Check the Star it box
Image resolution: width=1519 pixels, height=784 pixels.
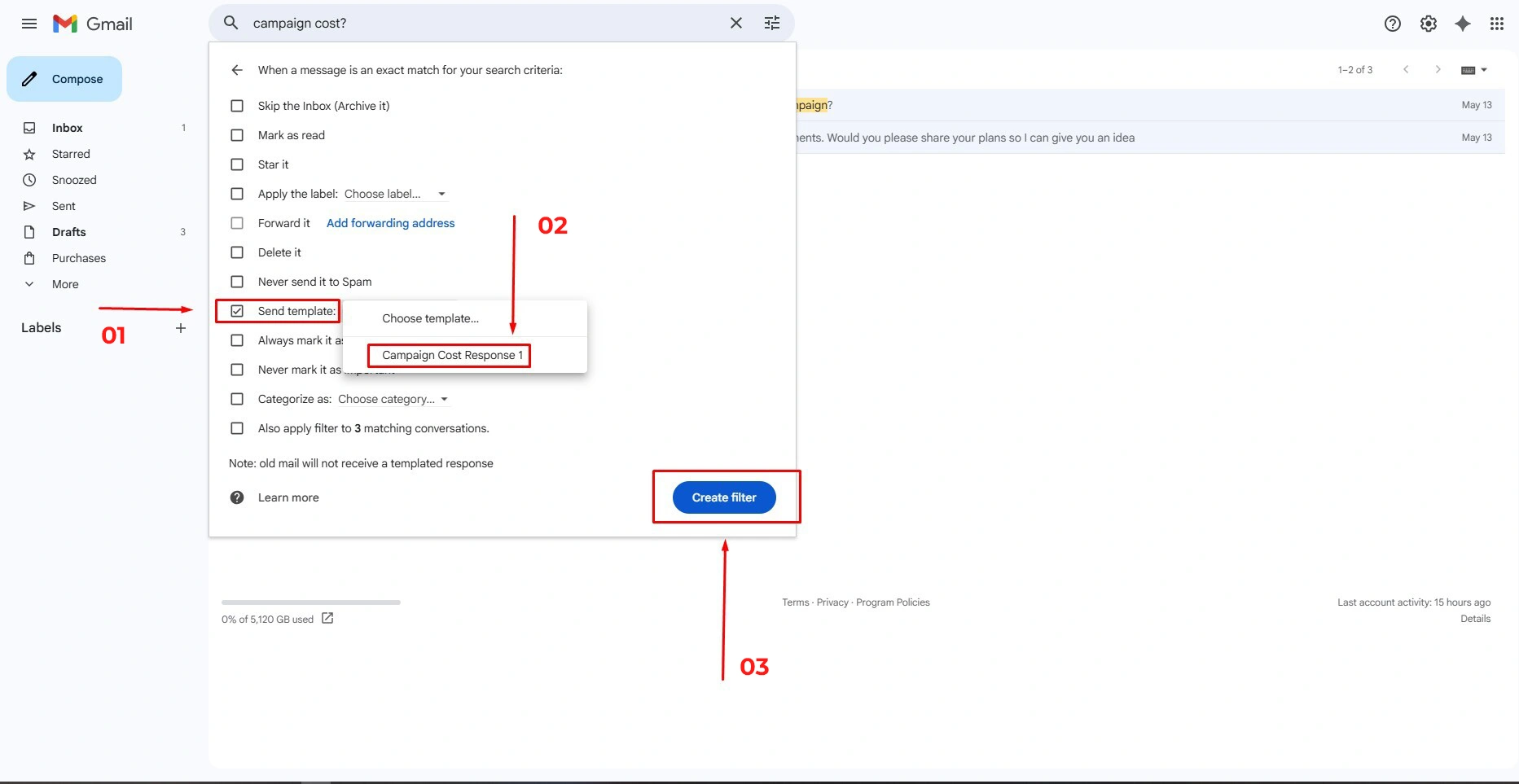click(x=237, y=164)
